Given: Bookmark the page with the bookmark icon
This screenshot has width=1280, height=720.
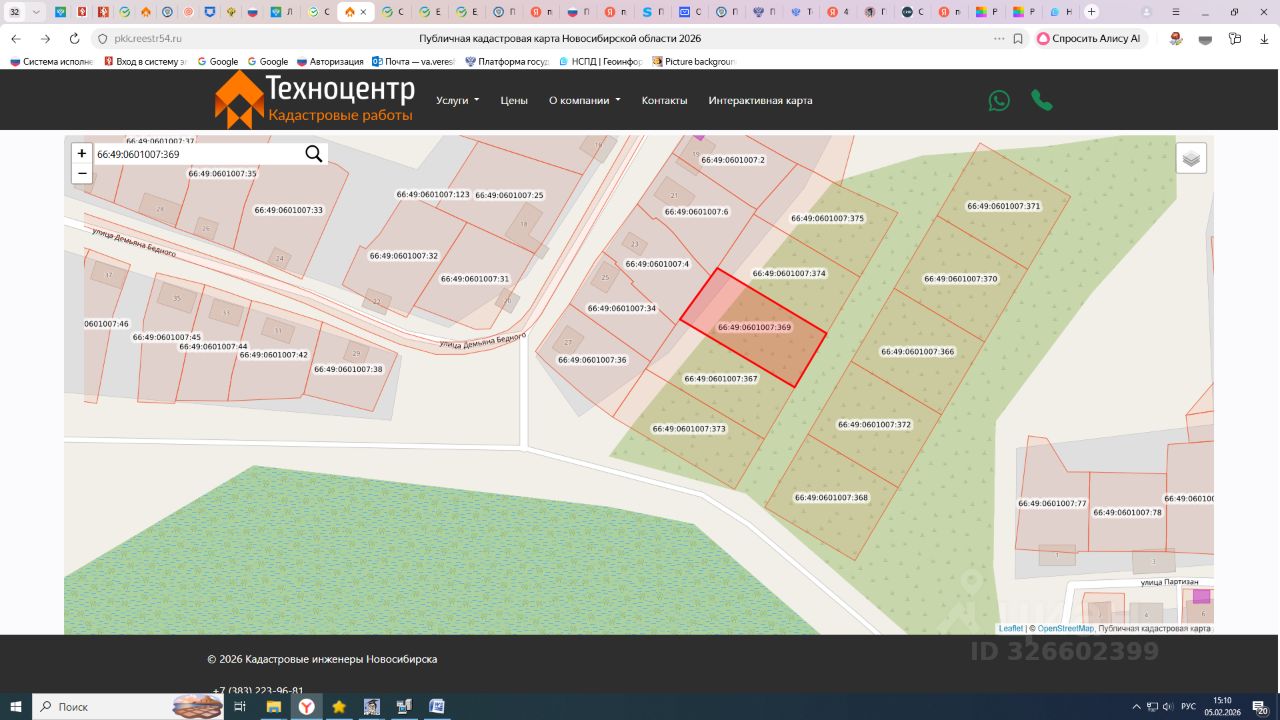Looking at the screenshot, I should (1018, 38).
